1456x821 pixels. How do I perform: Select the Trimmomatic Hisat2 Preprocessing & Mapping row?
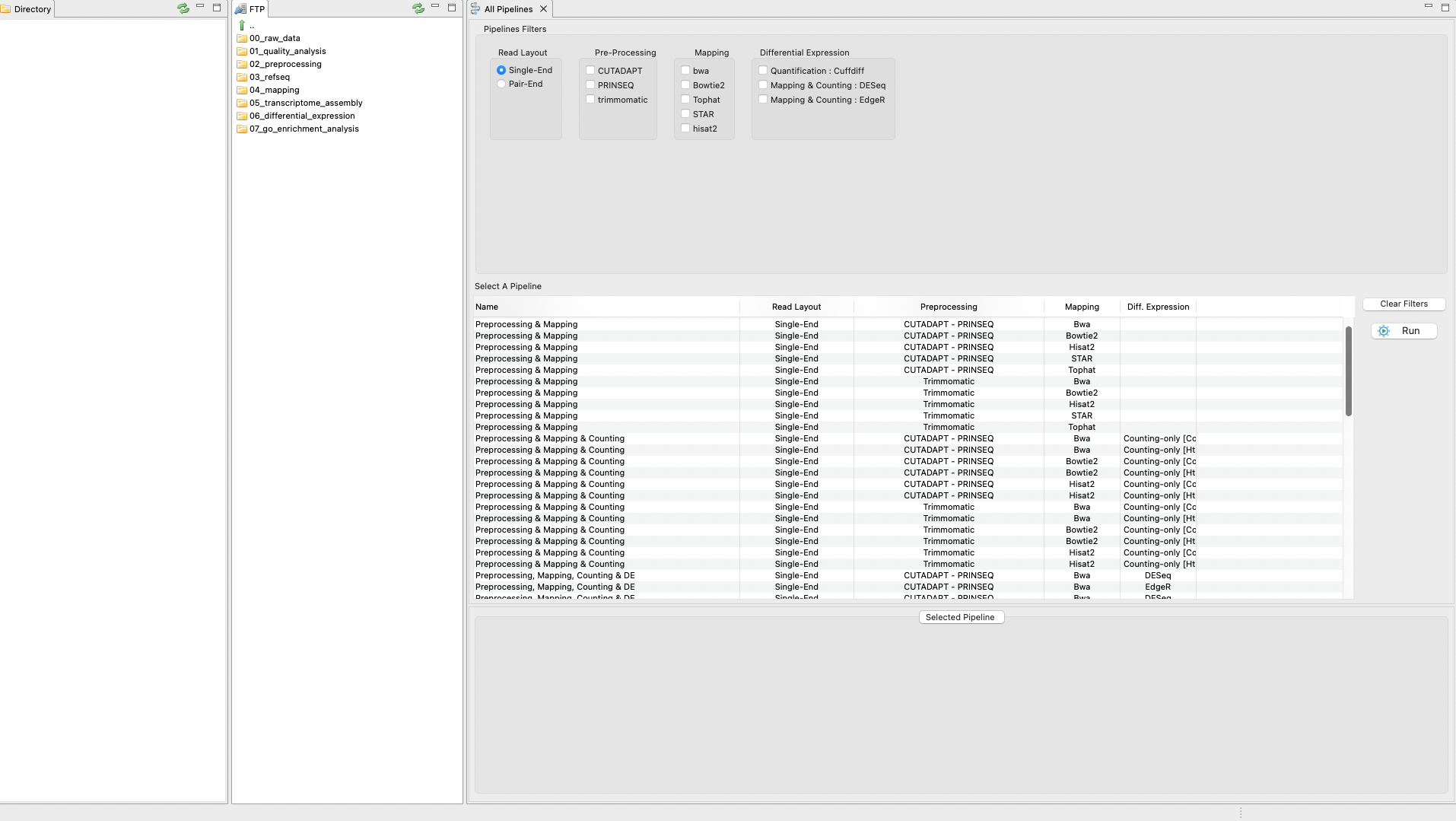[x=908, y=404]
